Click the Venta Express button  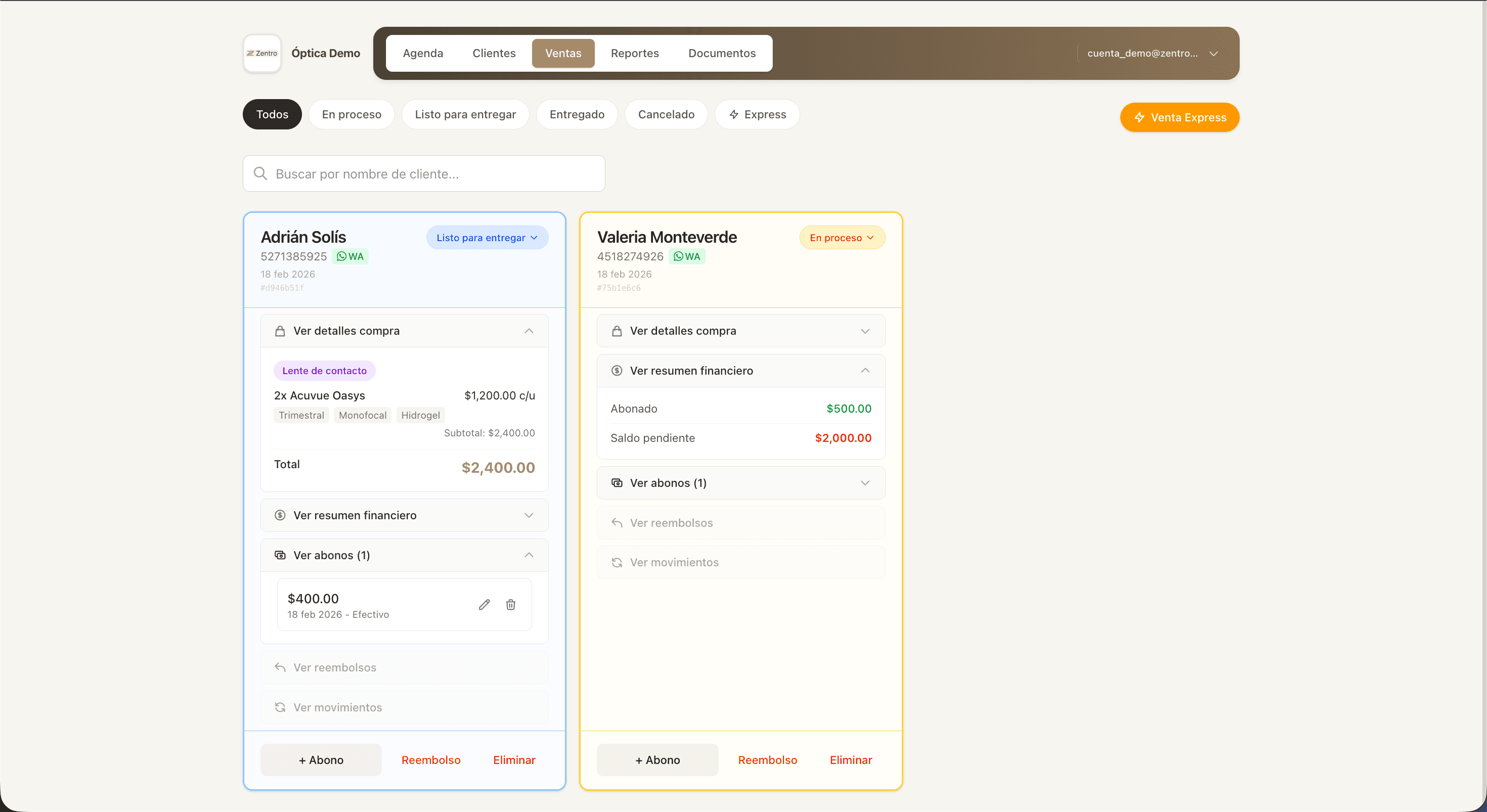[x=1179, y=117]
